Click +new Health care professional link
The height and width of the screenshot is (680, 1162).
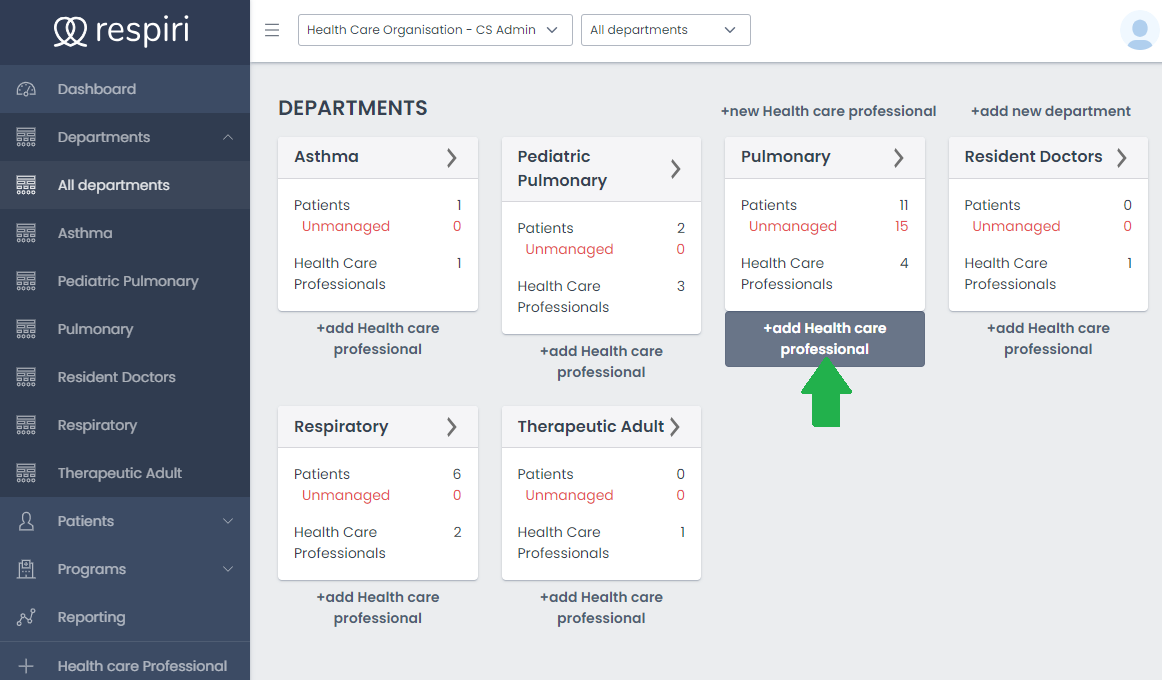point(828,111)
